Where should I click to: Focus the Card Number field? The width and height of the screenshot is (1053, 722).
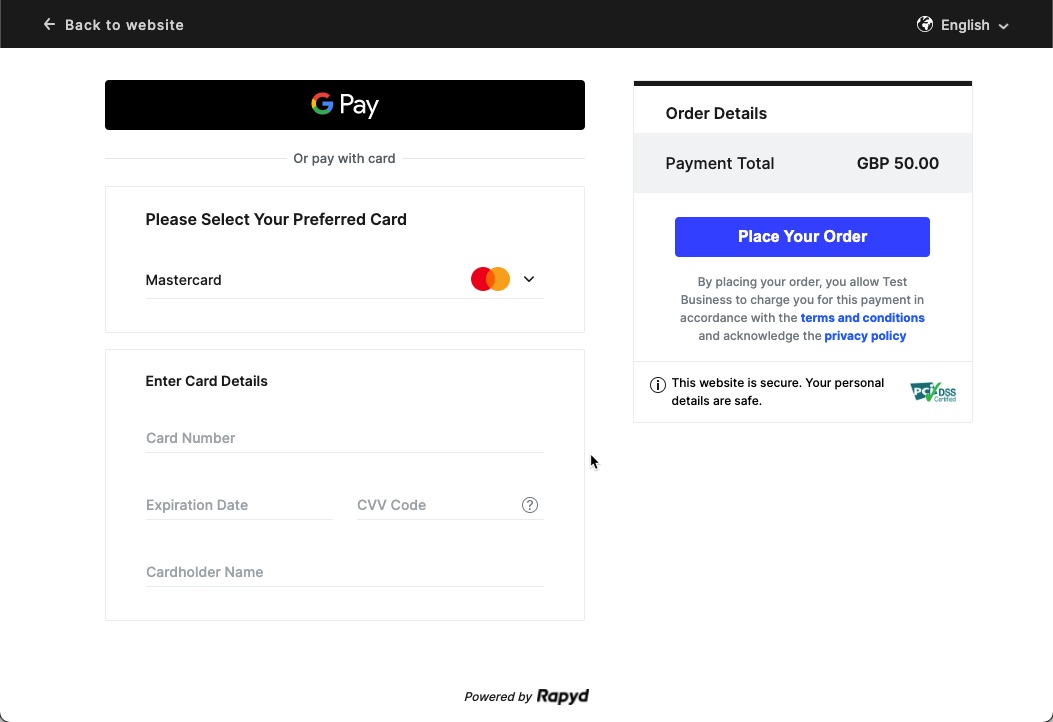click(344, 438)
